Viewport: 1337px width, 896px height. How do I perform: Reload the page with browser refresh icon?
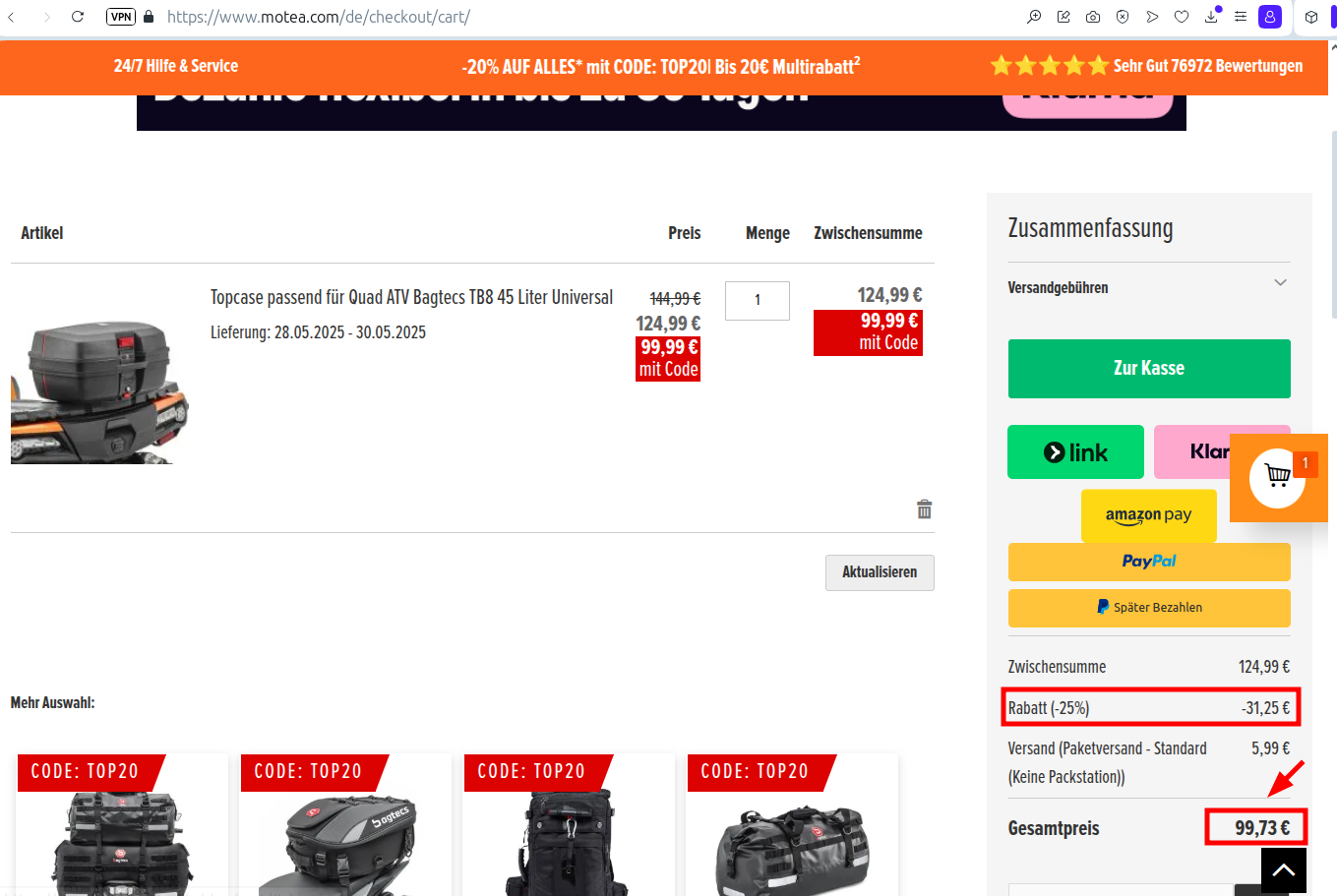click(x=78, y=17)
